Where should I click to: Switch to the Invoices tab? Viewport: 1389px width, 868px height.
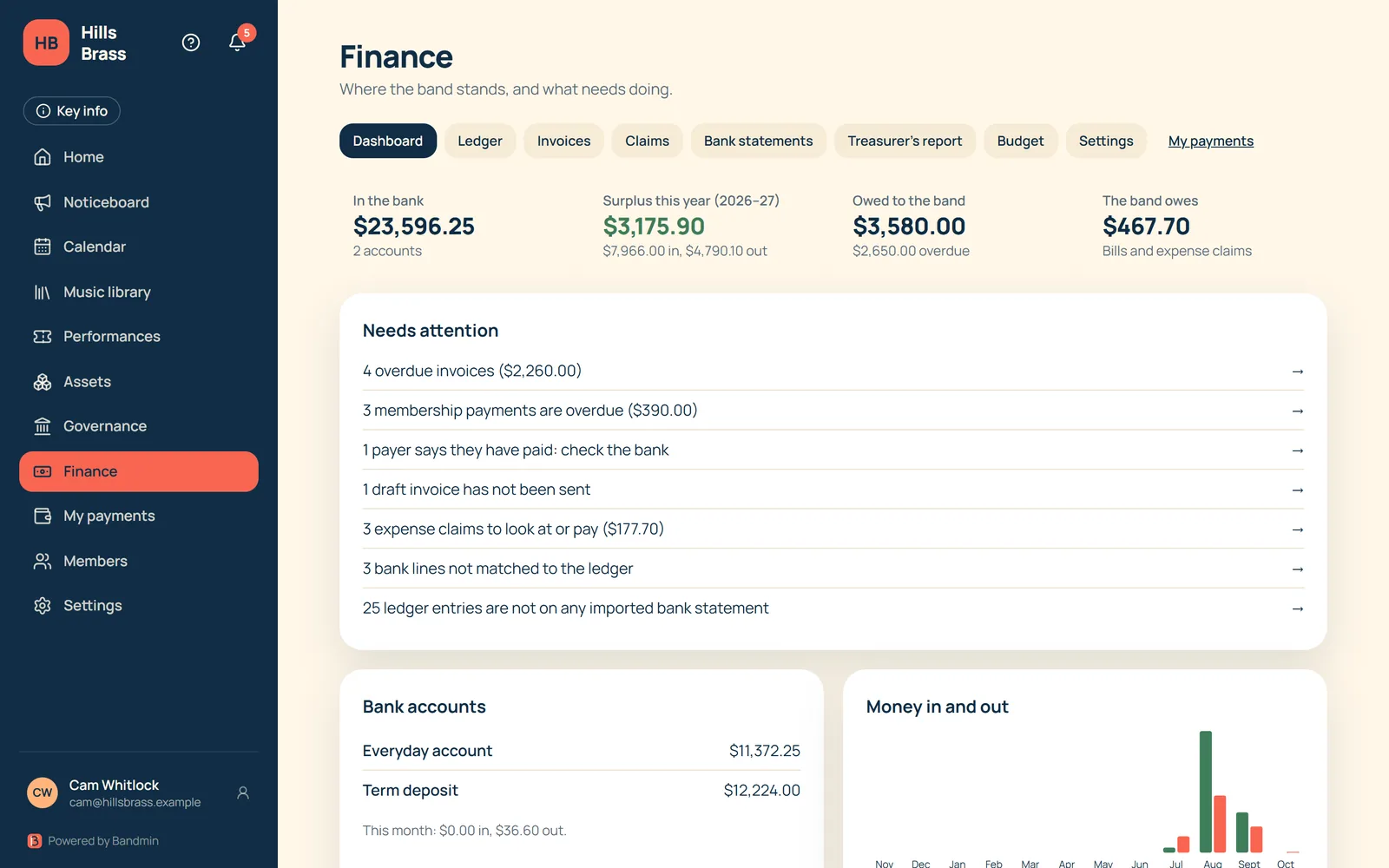pyautogui.click(x=563, y=141)
